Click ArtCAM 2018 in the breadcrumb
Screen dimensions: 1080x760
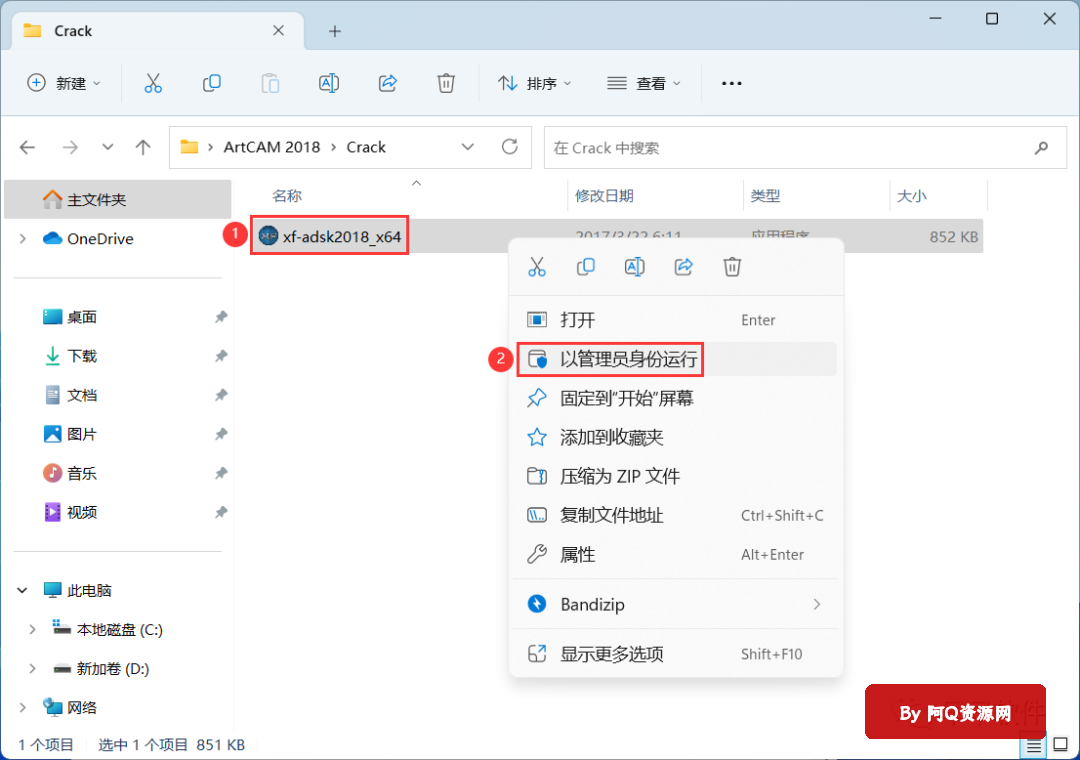(272, 147)
